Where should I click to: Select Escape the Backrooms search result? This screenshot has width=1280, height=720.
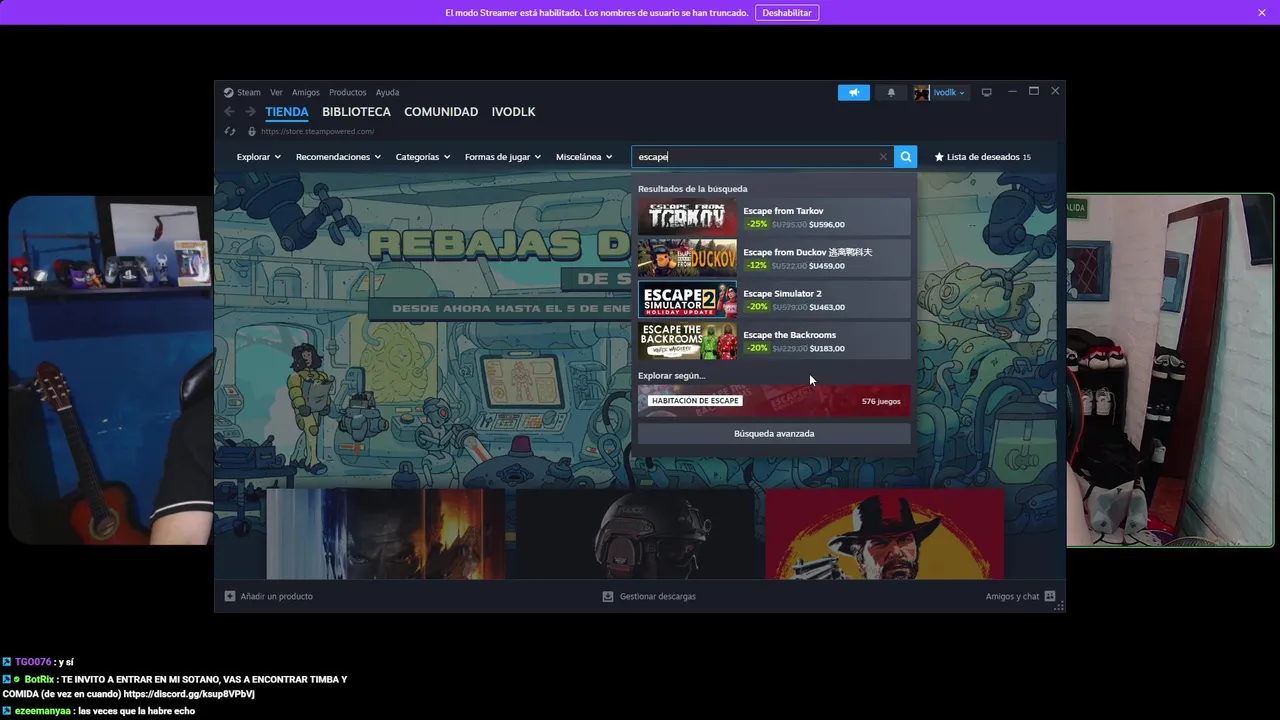click(774, 341)
